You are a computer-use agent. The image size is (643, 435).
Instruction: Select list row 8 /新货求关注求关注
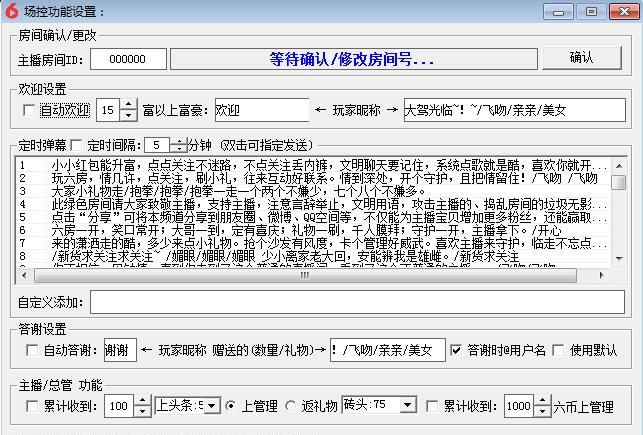coord(314,256)
